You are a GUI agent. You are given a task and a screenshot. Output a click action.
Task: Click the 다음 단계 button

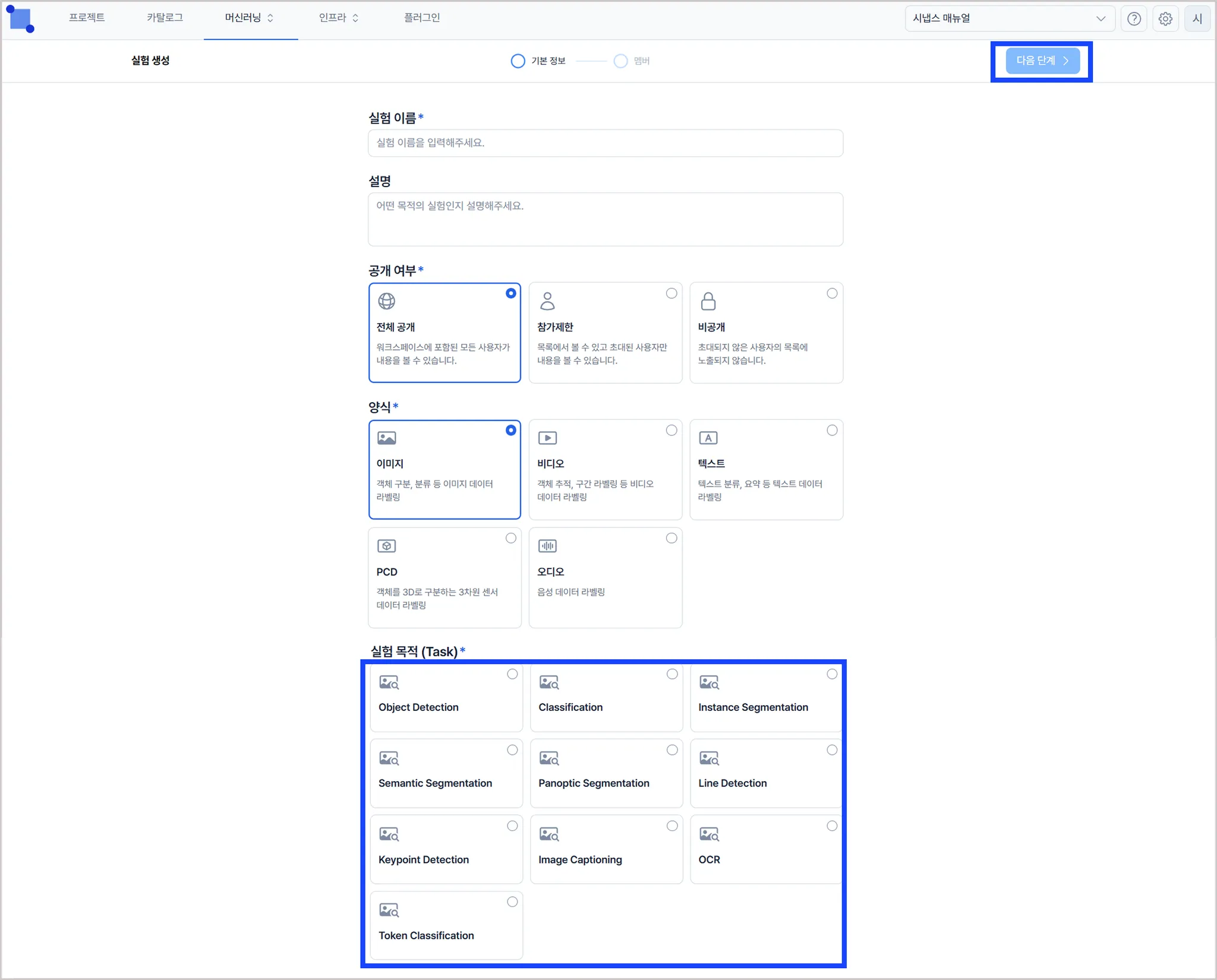tap(1042, 61)
